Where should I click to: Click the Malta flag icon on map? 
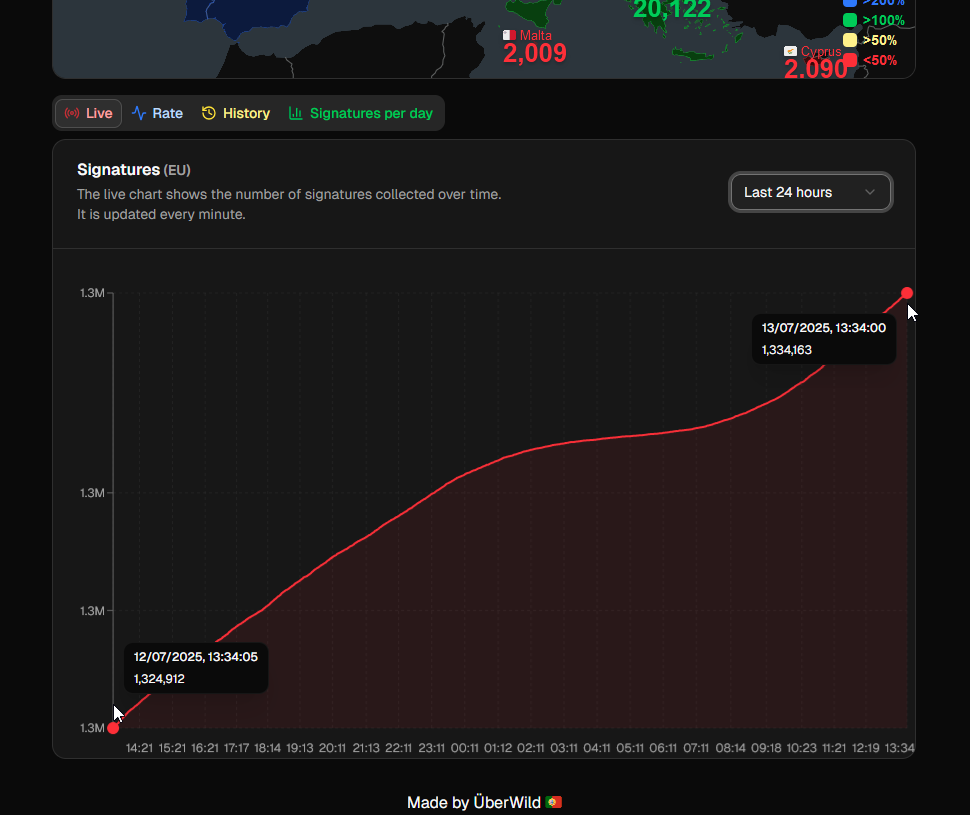click(509, 35)
